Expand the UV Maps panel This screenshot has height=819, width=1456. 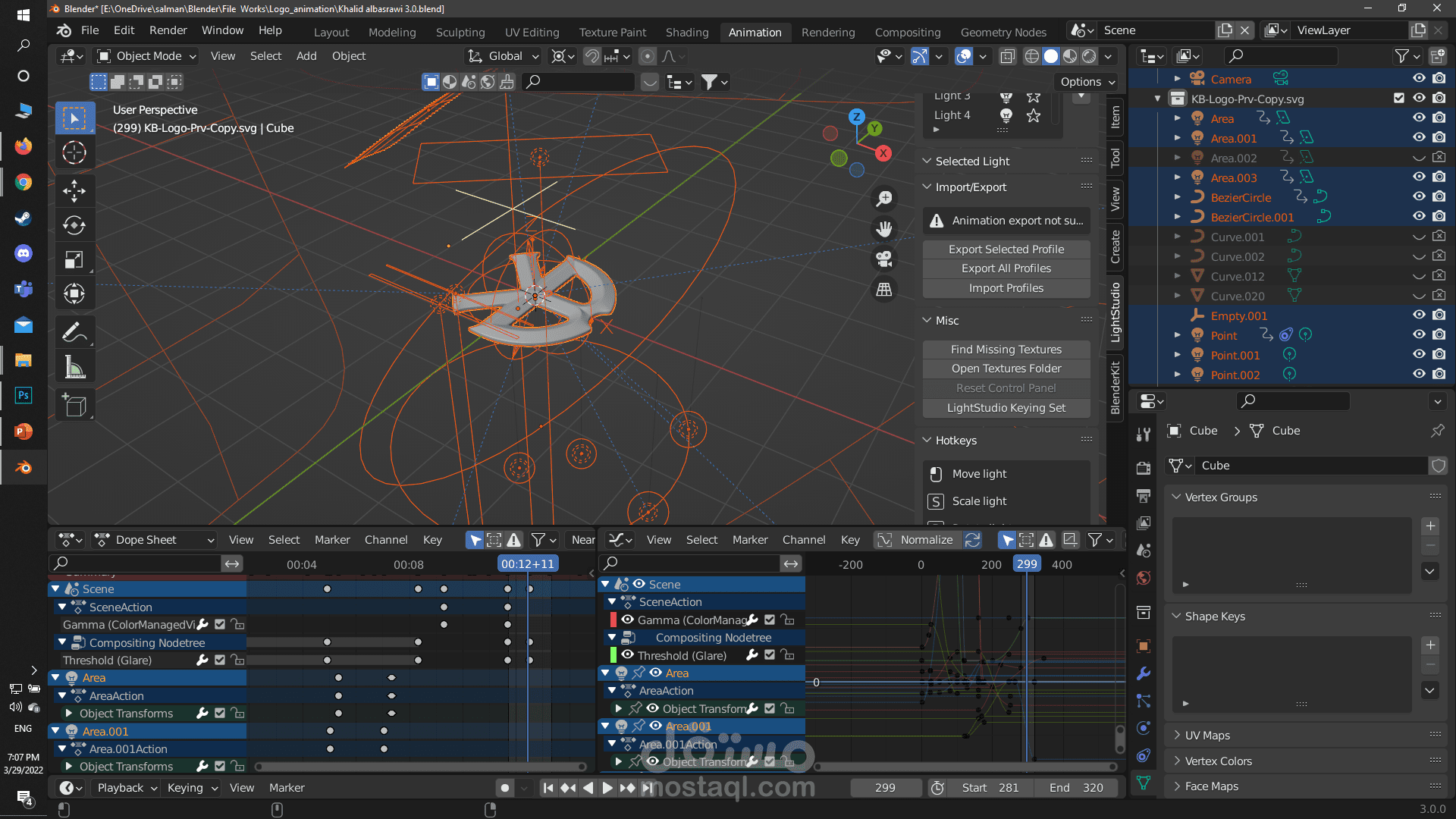click(x=1207, y=736)
